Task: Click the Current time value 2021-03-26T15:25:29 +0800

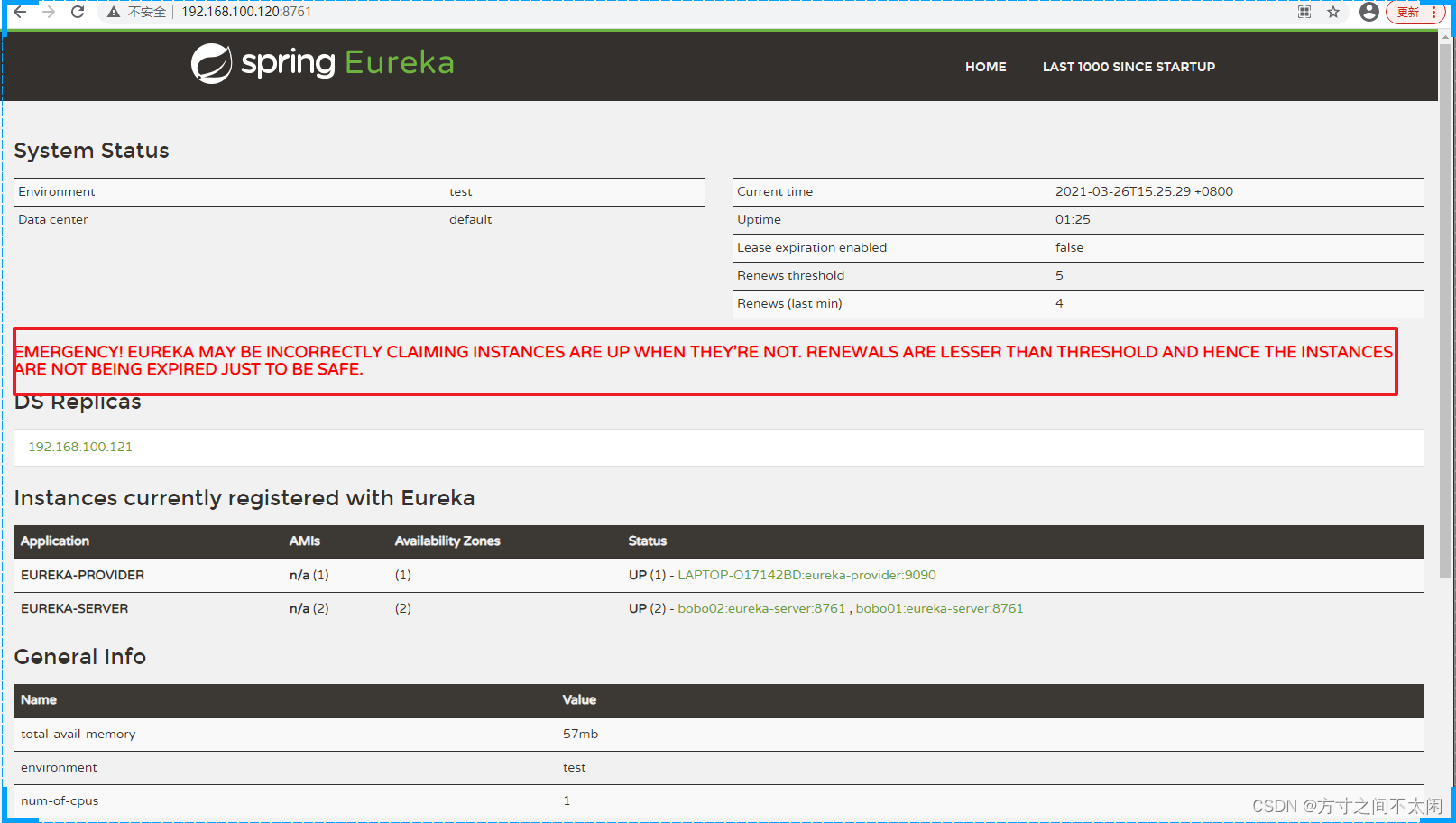Action: tap(1144, 191)
